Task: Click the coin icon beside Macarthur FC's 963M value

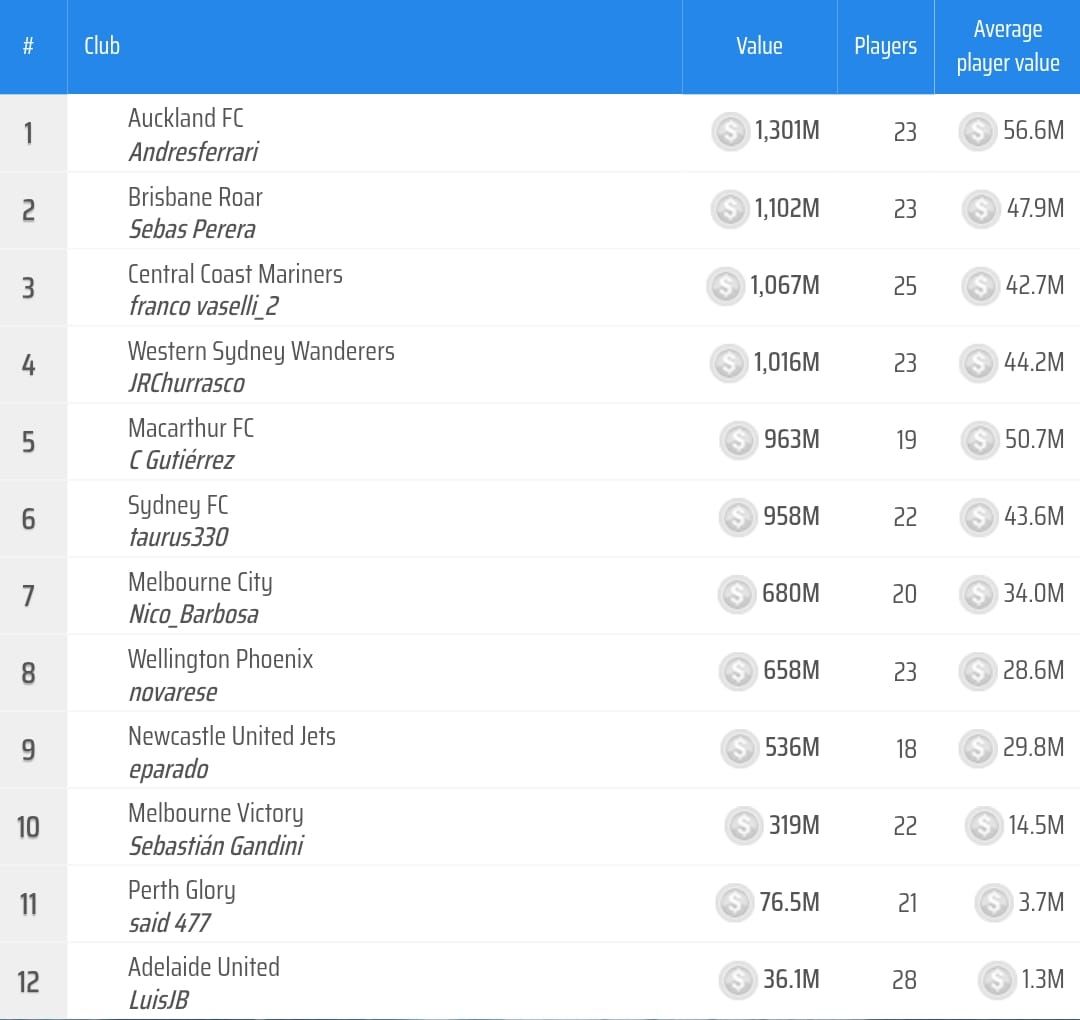Action: tap(739, 440)
